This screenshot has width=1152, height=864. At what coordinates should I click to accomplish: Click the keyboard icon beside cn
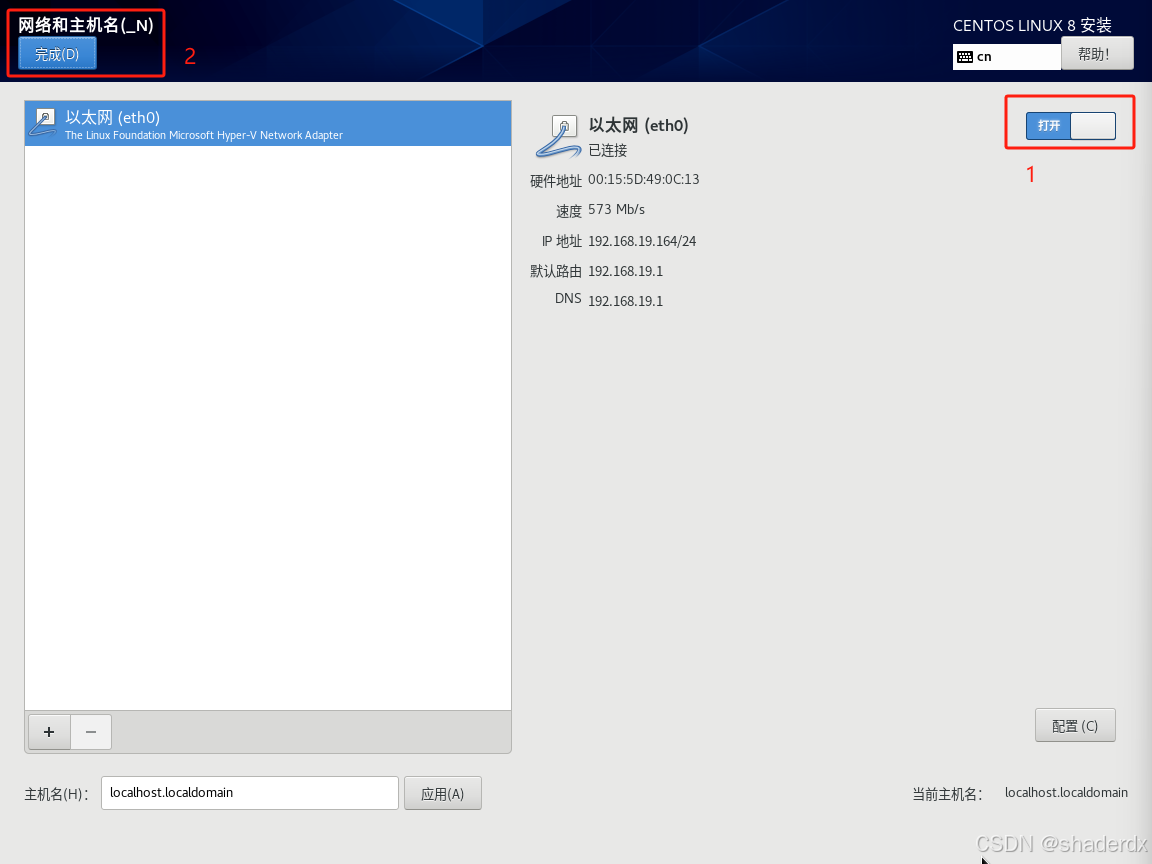pos(965,57)
